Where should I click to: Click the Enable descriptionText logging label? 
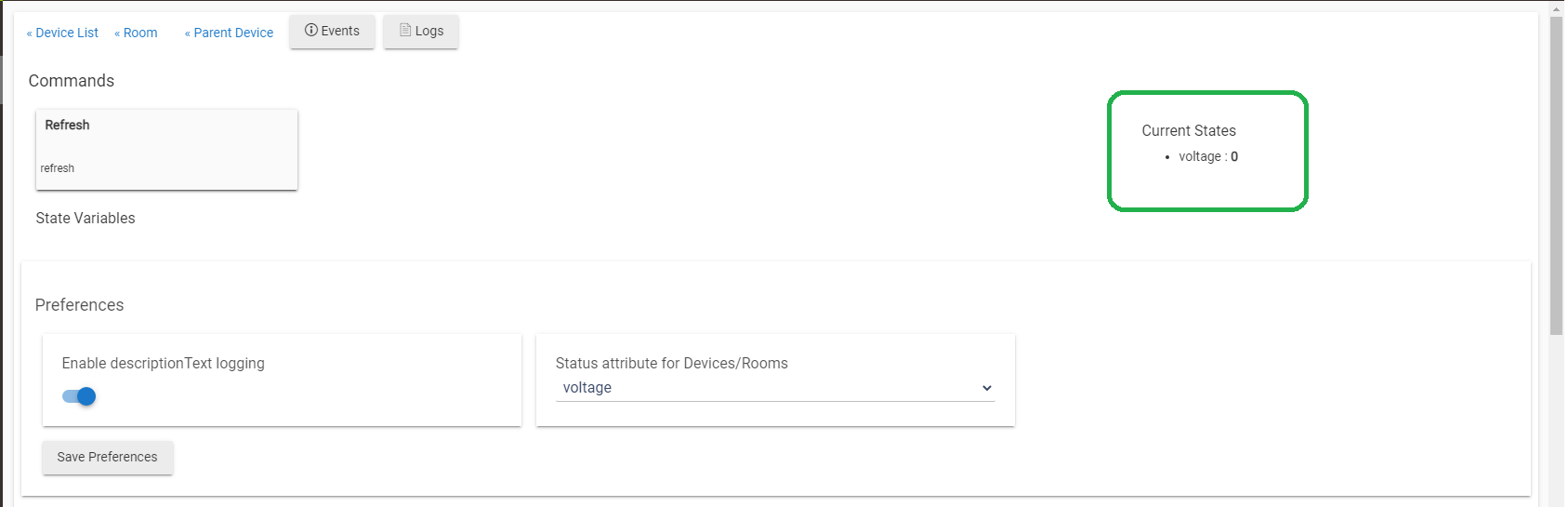164,363
